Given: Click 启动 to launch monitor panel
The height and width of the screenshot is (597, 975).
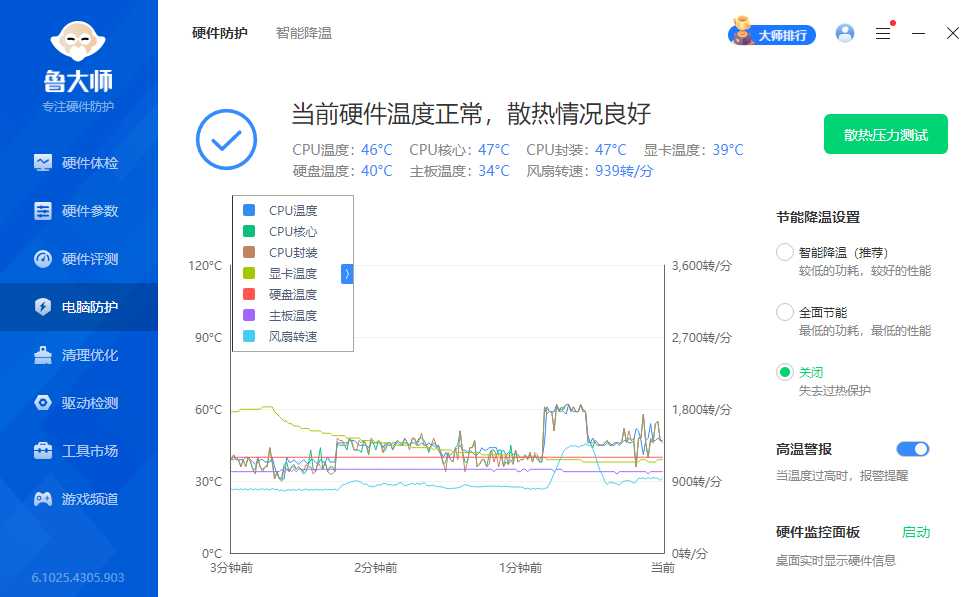Looking at the screenshot, I should pyautogui.click(x=916, y=532).
